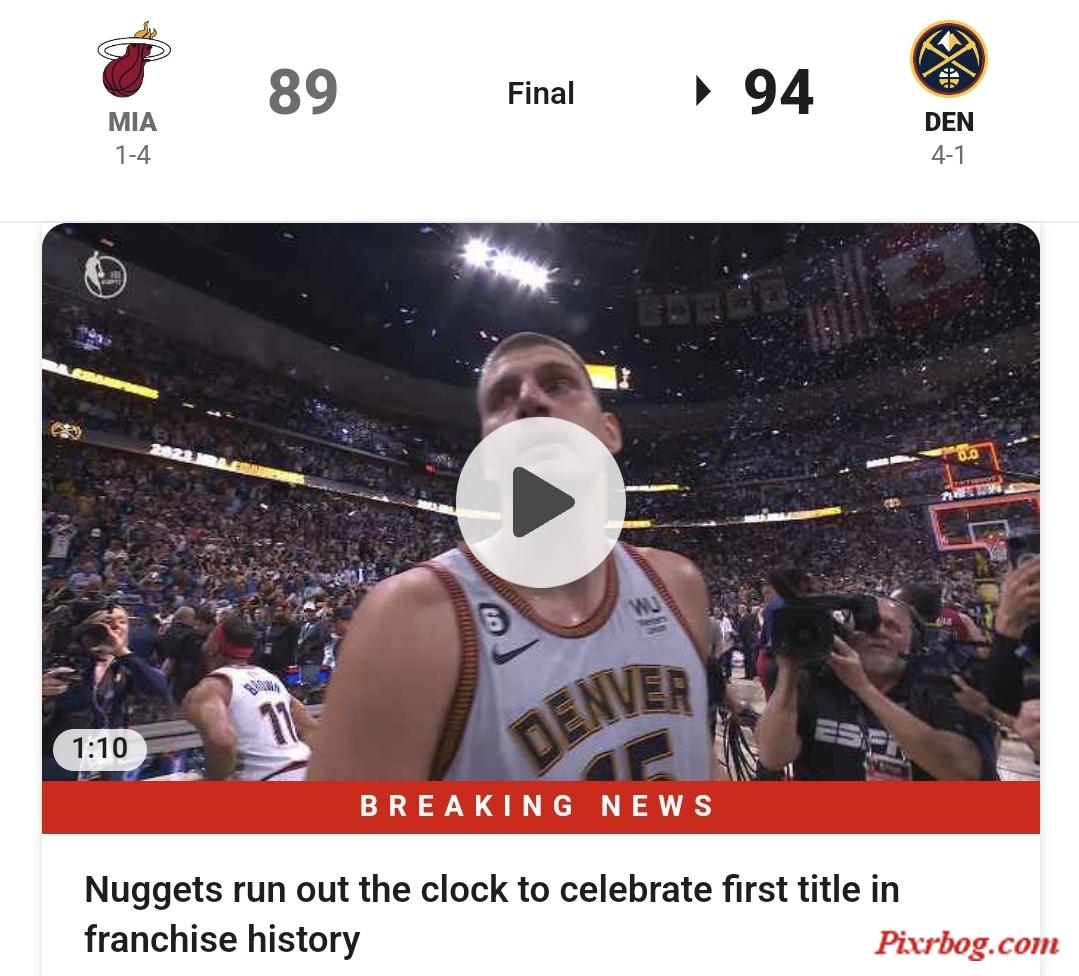The width and height of the screenshot is (1079, 976).
Task: Click Miami's score of 89
Action: coord(303,92)
